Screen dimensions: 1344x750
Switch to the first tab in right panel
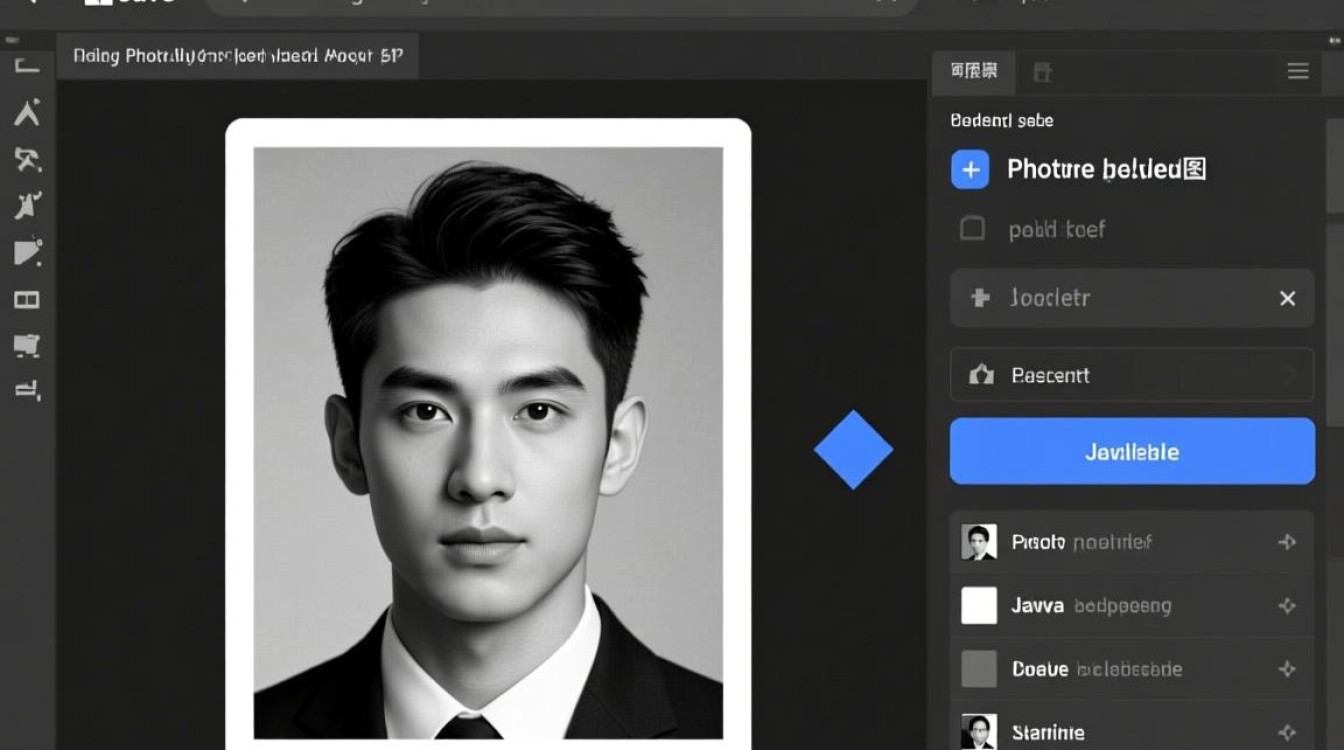coord(973,71)
